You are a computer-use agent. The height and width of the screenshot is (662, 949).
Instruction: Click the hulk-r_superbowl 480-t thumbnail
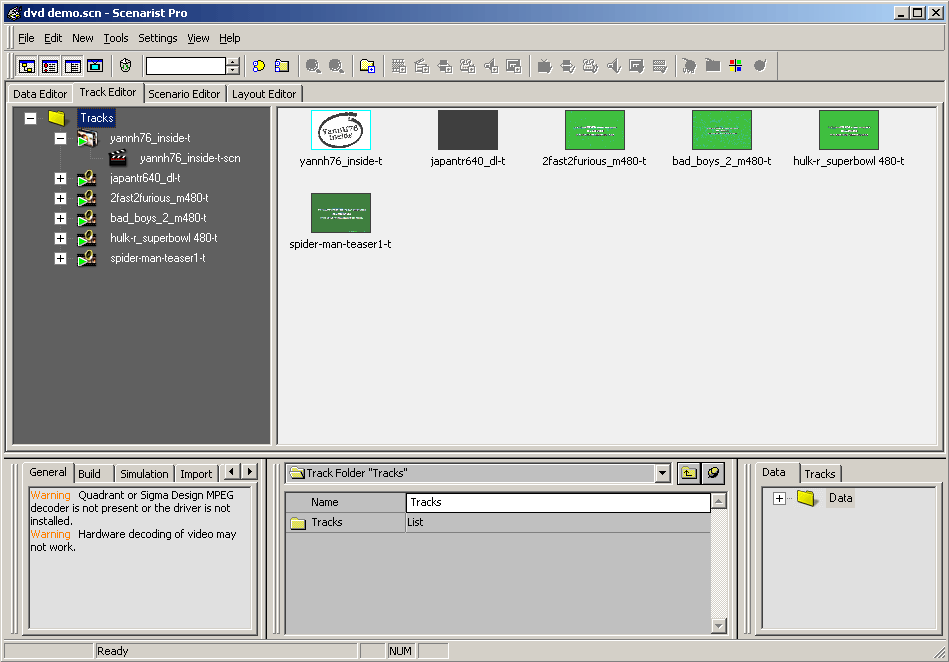point(849,129)
